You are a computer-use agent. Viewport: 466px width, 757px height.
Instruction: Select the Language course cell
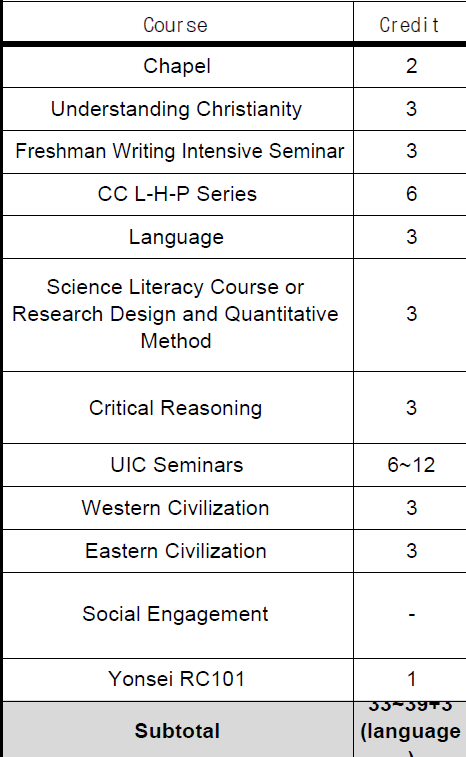(178, 237)
